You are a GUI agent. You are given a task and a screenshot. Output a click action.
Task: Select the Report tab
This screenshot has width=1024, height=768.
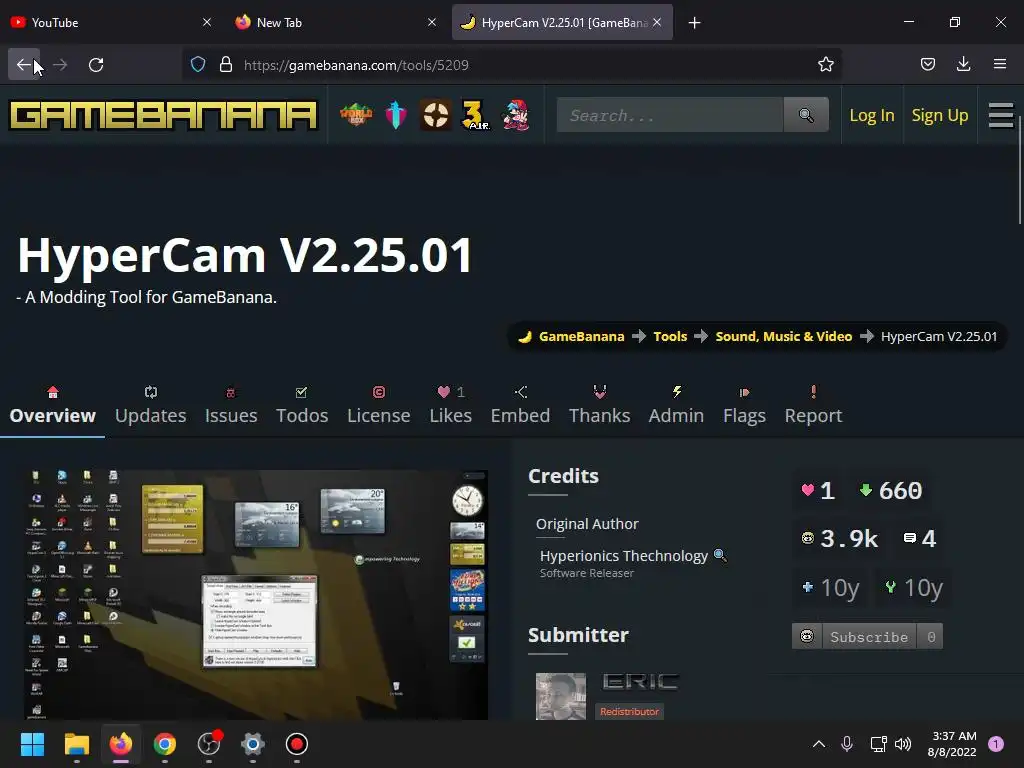coord(814,406)
